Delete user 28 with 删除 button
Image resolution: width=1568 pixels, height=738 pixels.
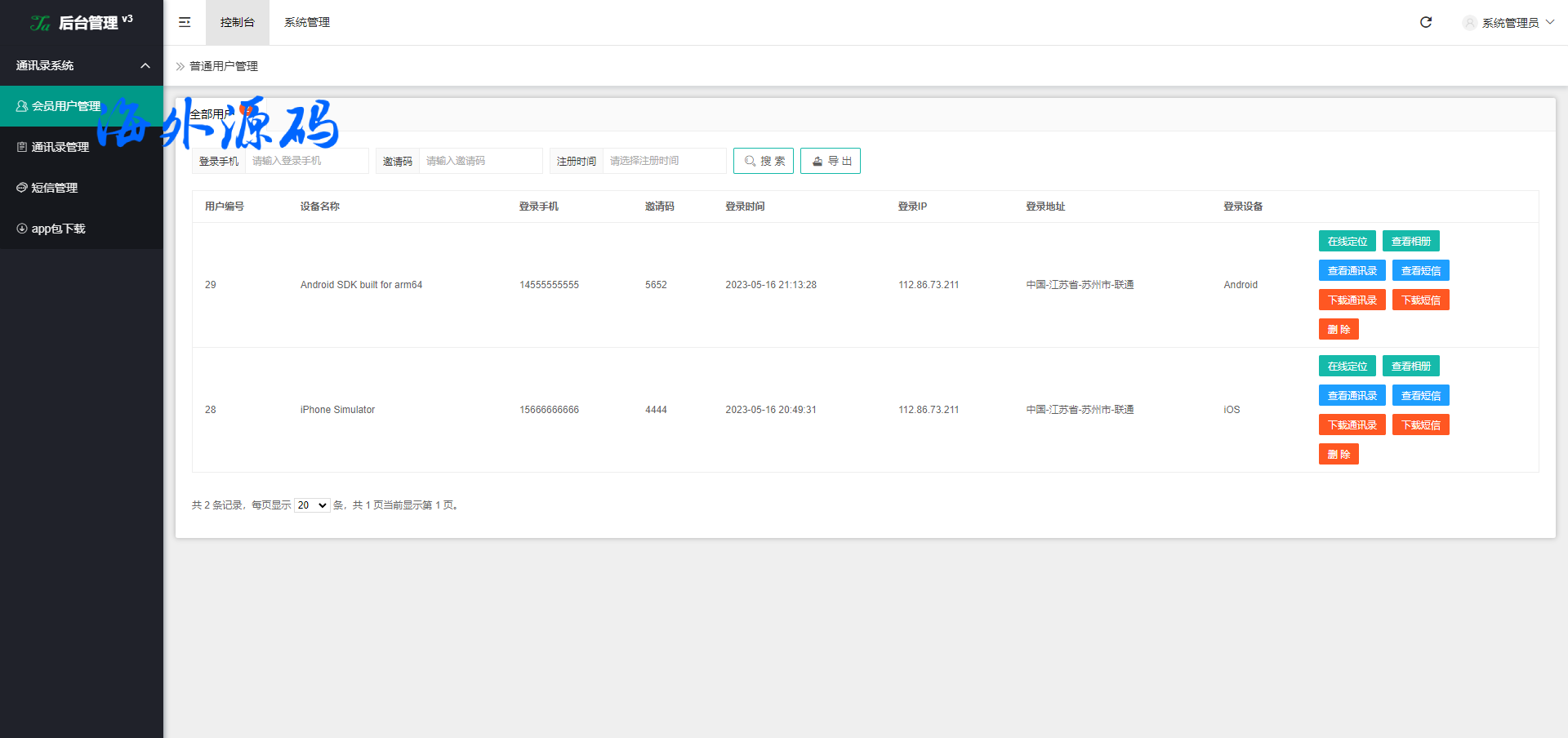(x=1339, y=454)
